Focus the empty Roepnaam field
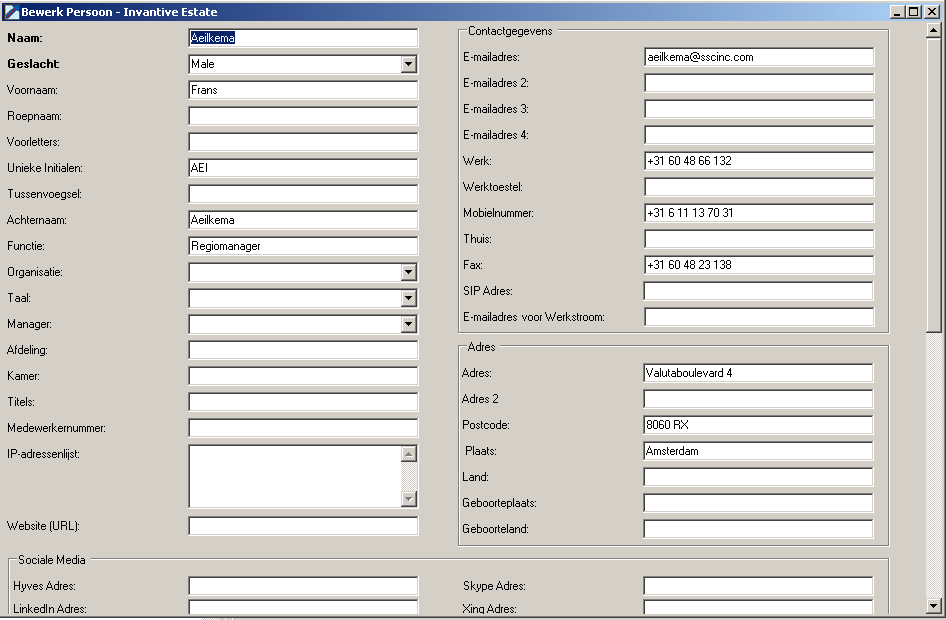The width and height of the screenshot is (946, 620). (x=303, y=116)
